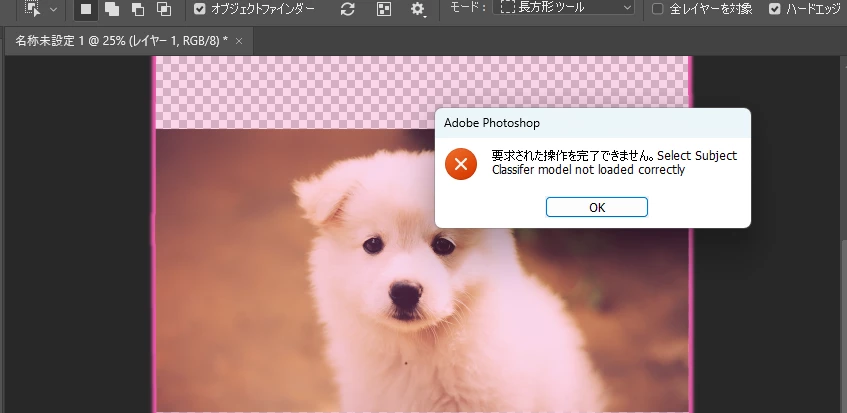Choose Intersect with Selection icon
Viewport: 847px width, 413px height.
tap(164, 9)
